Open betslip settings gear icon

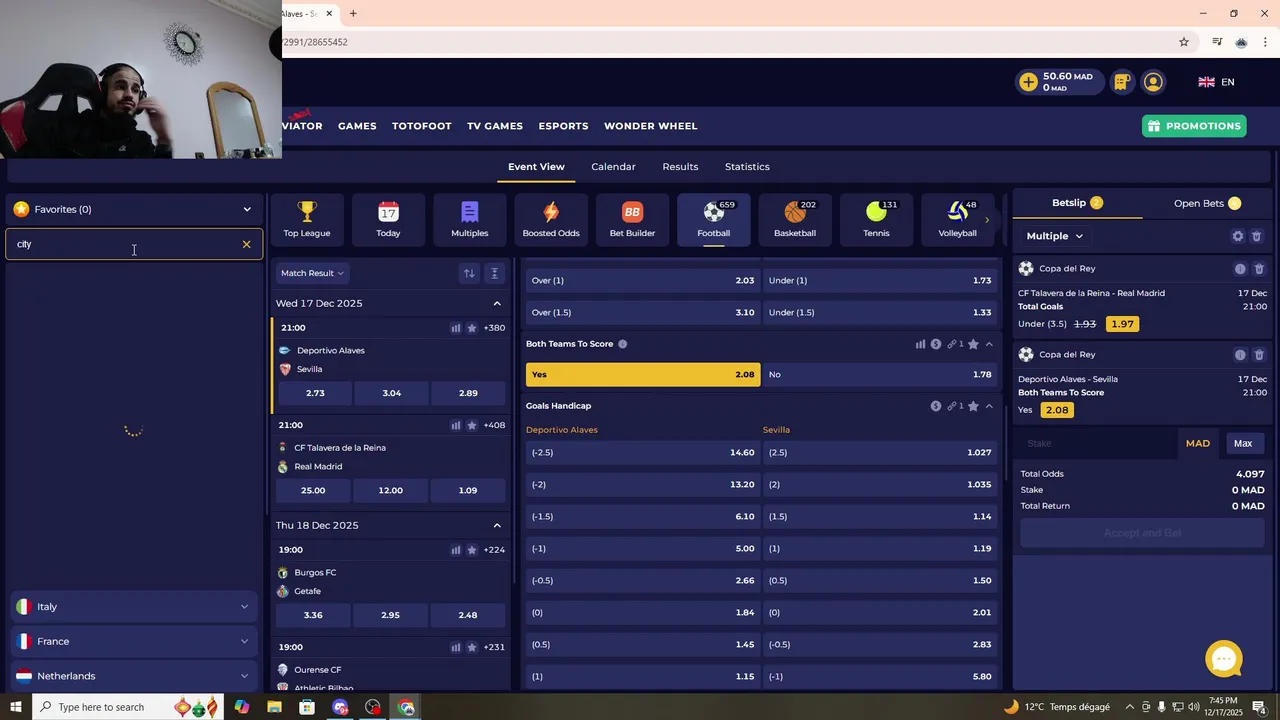1238,236
